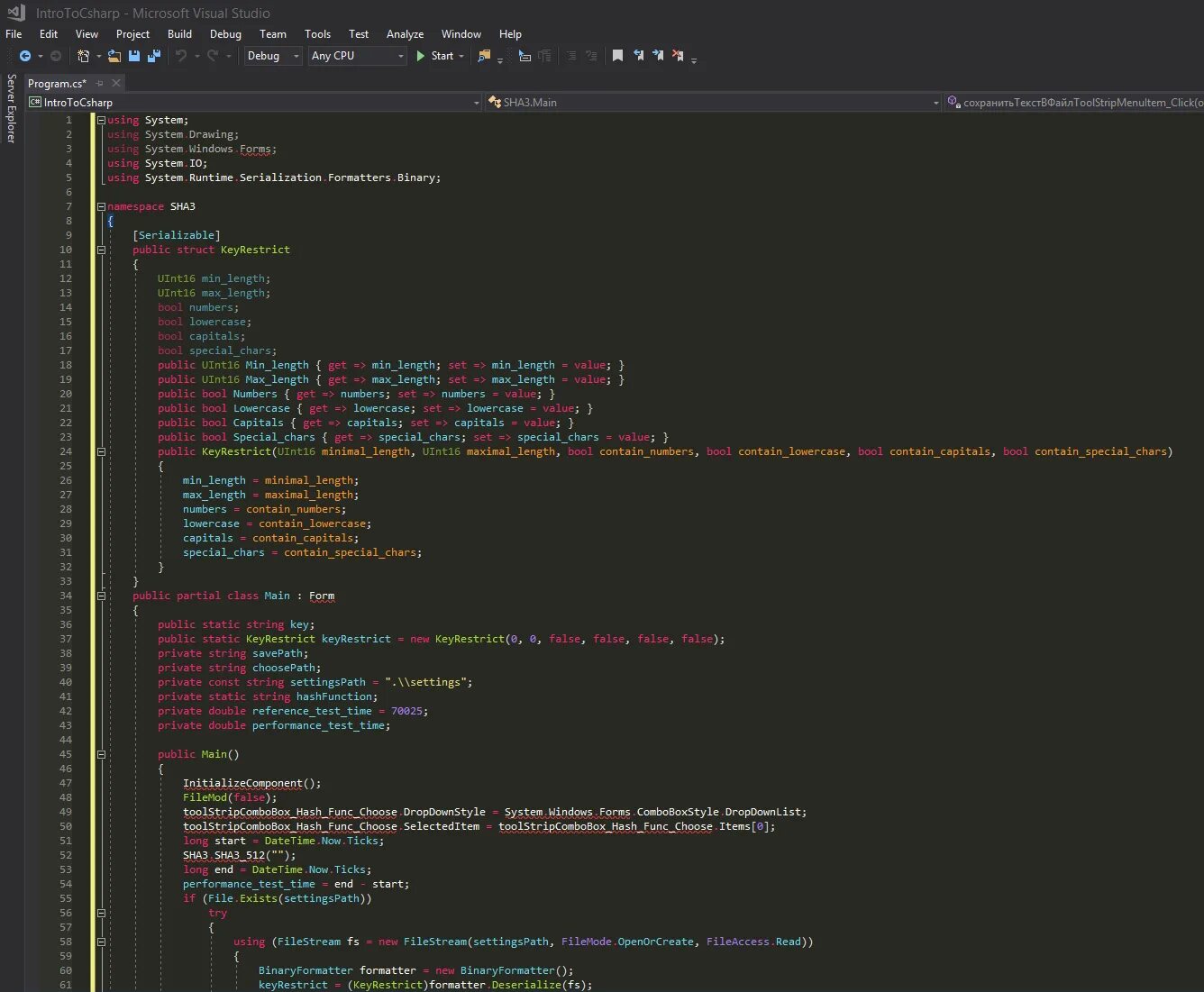
Task: Open the Build menu
Action: click(x=179, y=34)
